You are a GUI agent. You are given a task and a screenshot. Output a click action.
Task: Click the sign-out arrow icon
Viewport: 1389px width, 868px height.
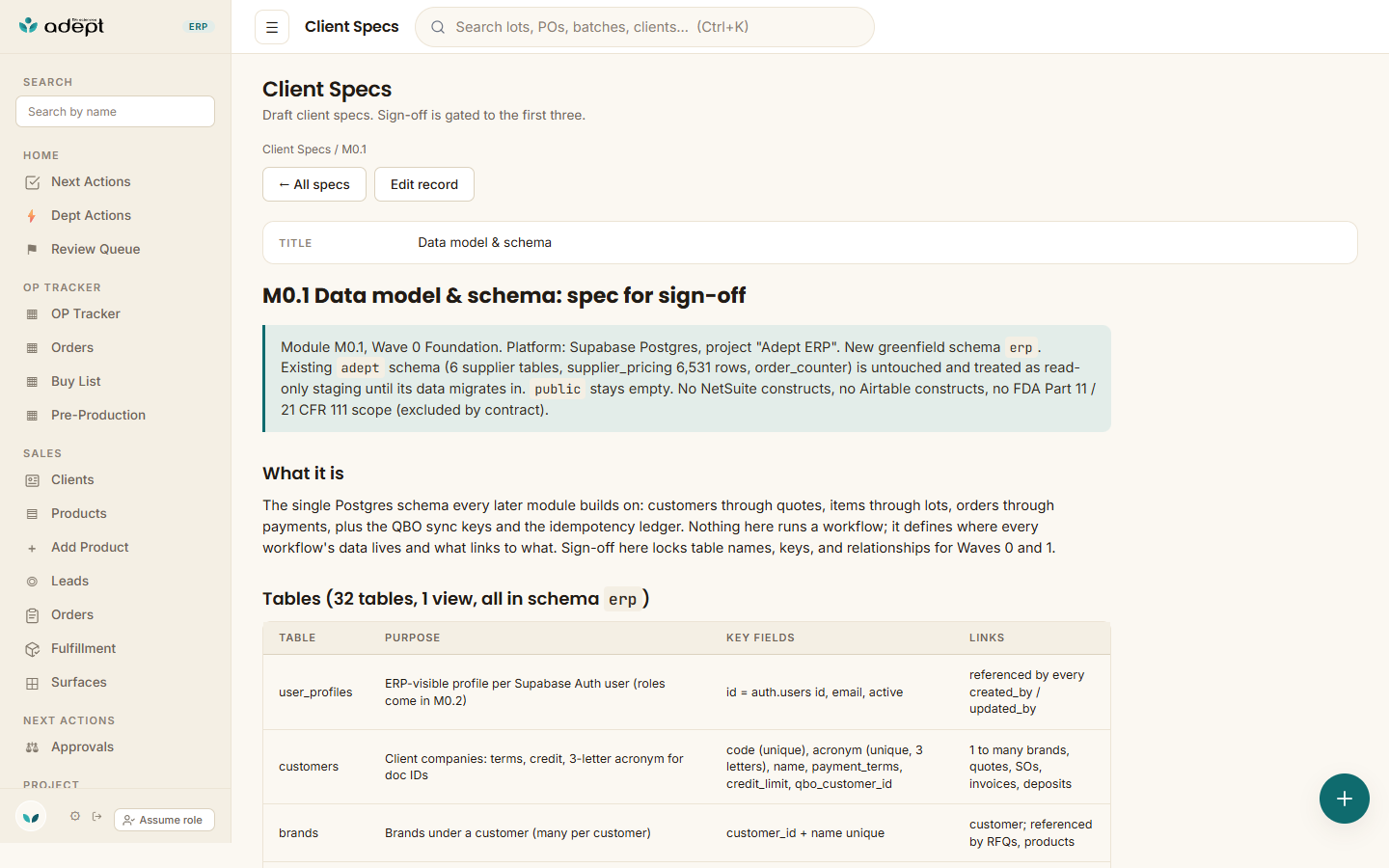pyautogui.click(x=97, y=817)
